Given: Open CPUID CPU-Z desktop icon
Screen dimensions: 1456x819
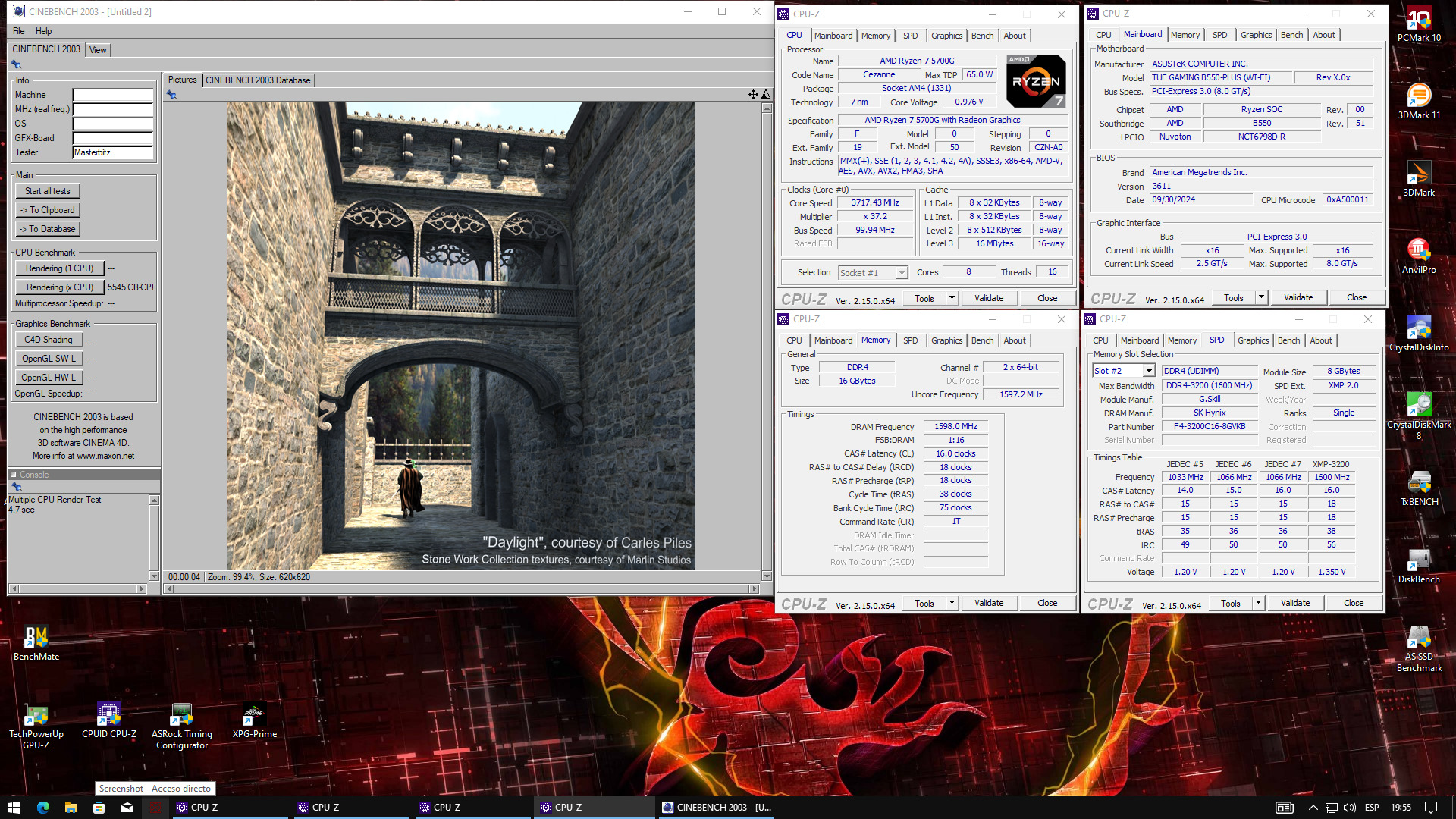Looking at the screenshot, I should point(109,720).
